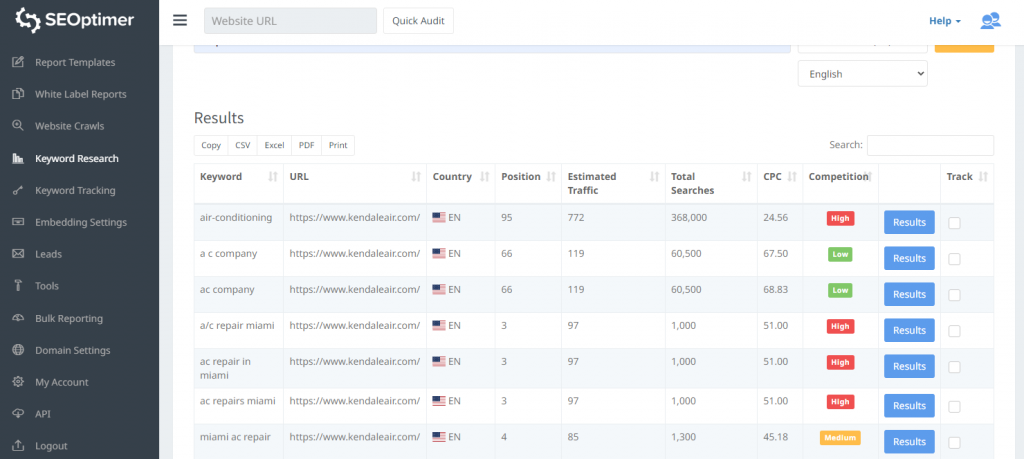Click the Report Templates sidebar icon
This screenshot has width=1024, height=459.
[17, 62]
